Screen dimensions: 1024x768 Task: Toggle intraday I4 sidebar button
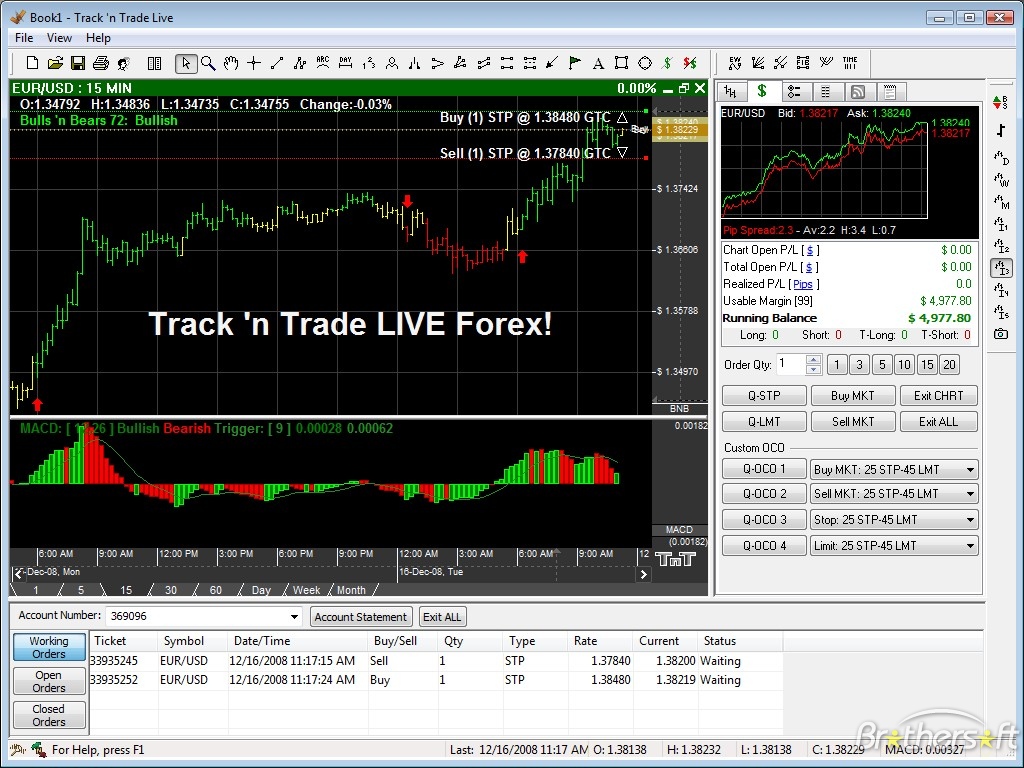(1000, 290)
